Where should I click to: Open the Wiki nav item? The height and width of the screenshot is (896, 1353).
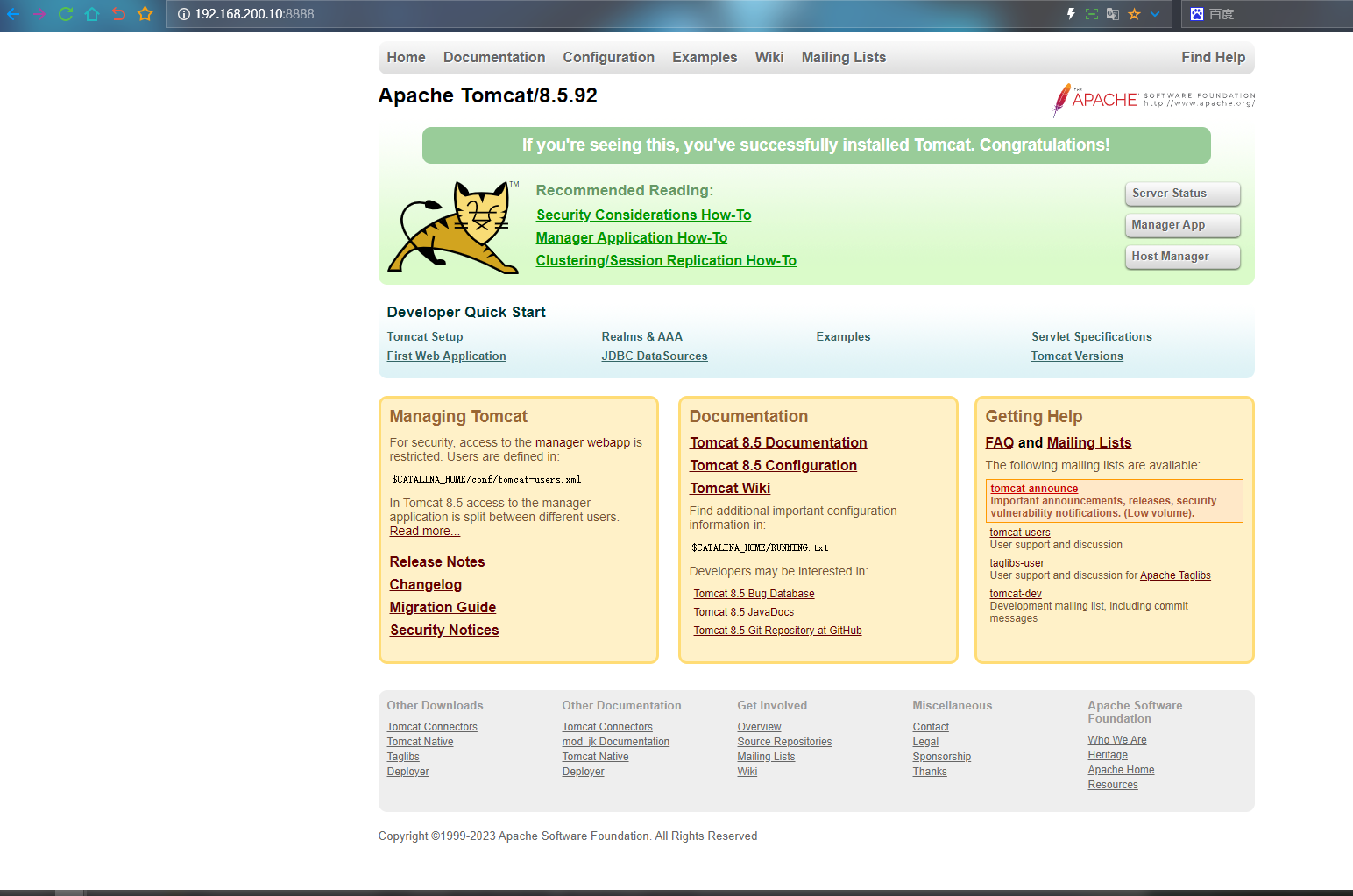pyautogui.click(x=769, y=57)
